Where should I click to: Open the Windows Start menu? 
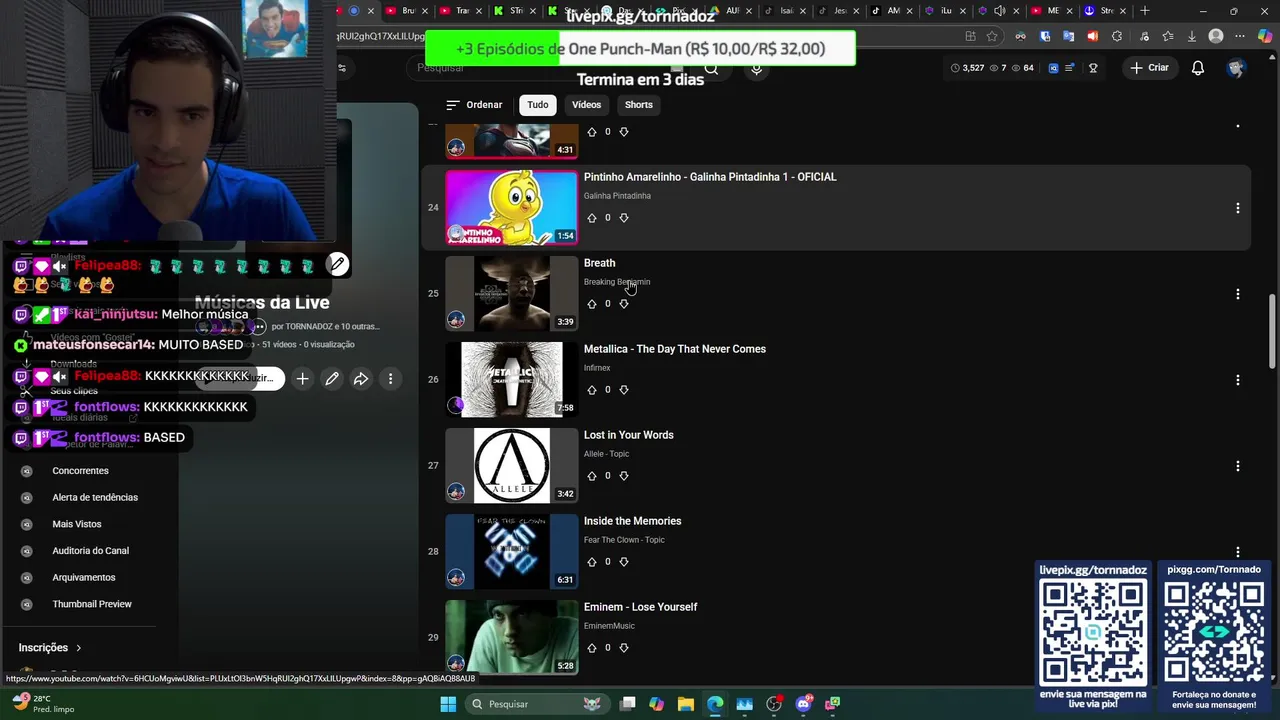[448, 704]
